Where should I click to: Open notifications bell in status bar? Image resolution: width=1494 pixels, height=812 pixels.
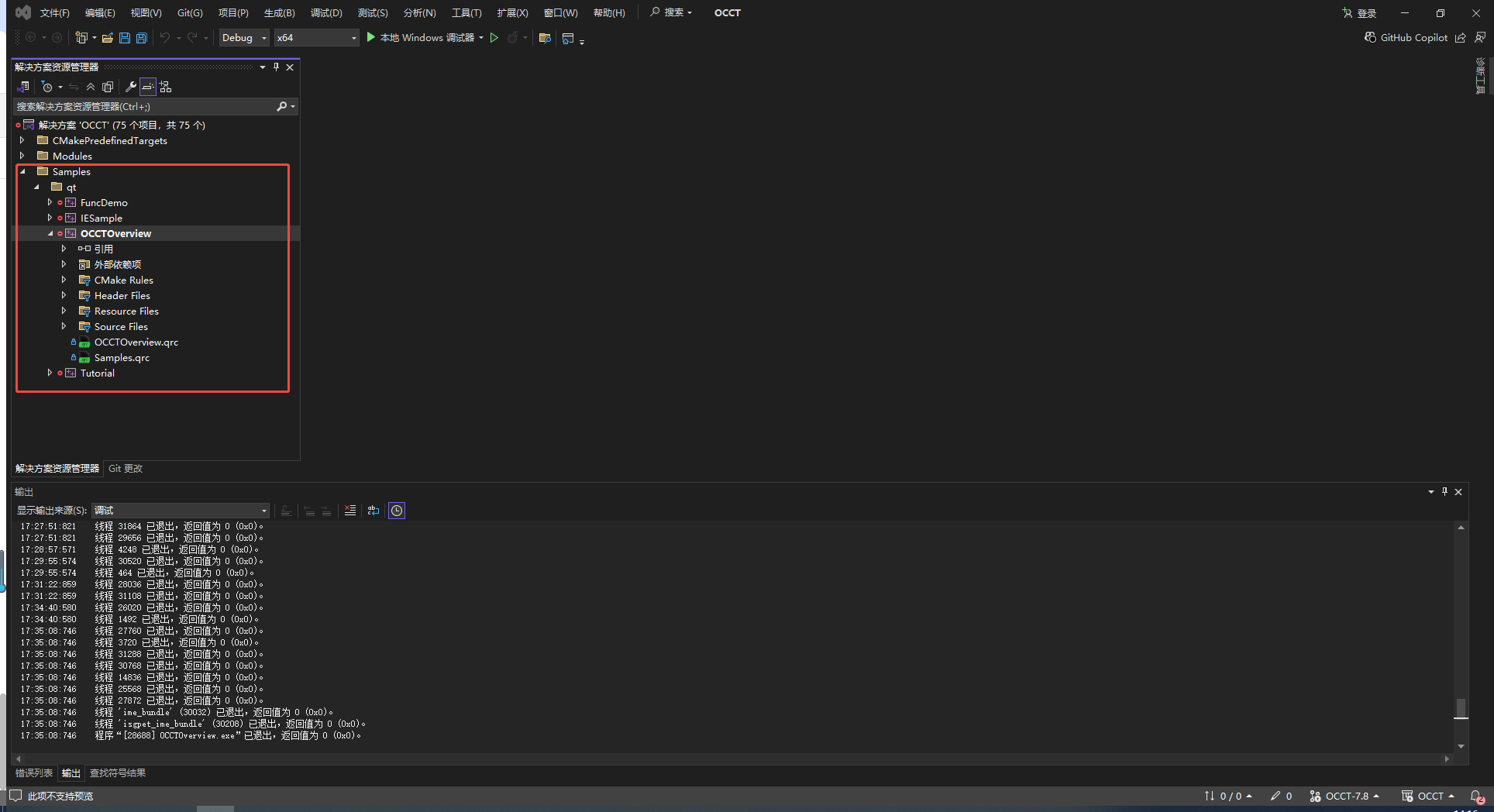(x=1477, y=797)
